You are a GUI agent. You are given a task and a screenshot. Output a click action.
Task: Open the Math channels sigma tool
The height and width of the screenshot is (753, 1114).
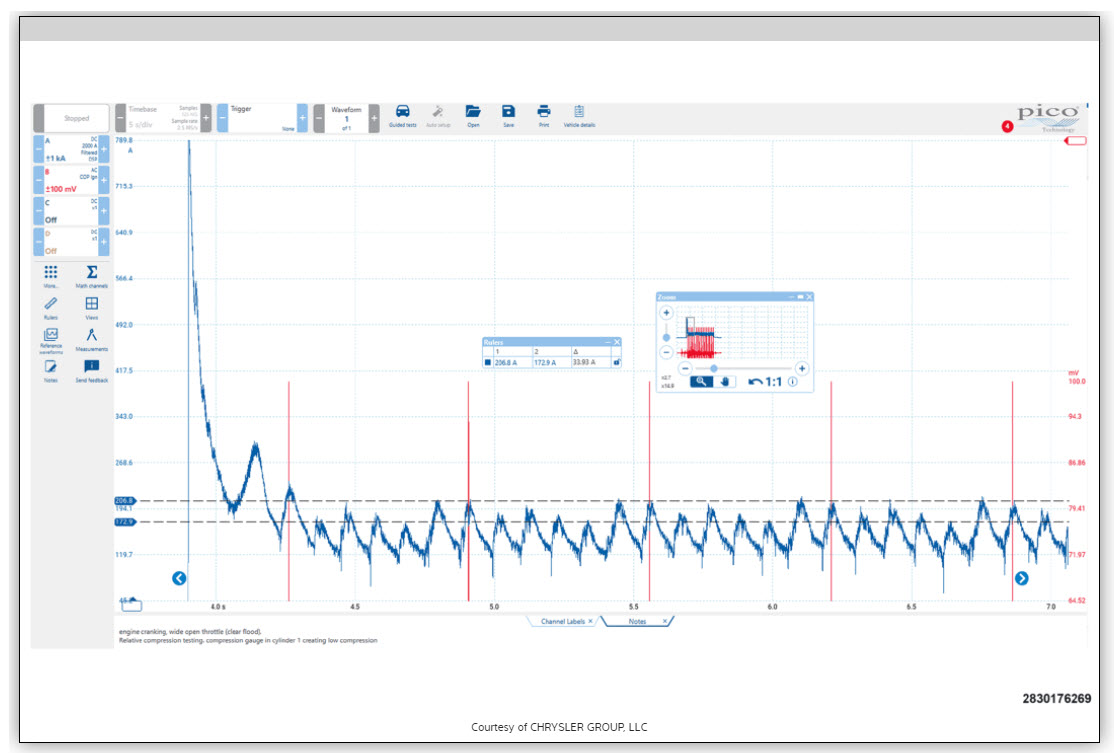click(91, 273)
